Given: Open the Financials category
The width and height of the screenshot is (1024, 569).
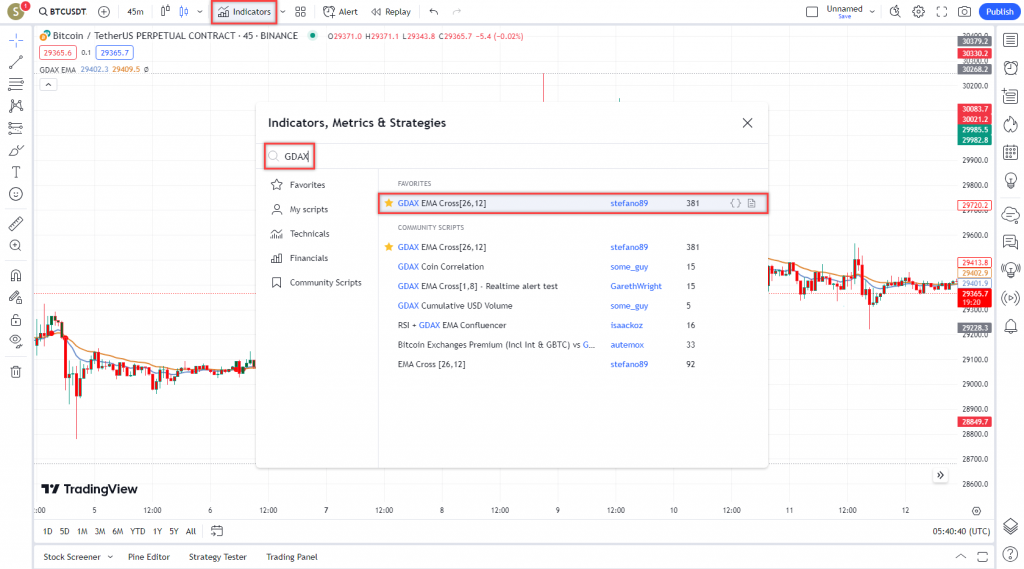Looking at the screenshot, I should [308, 258].
